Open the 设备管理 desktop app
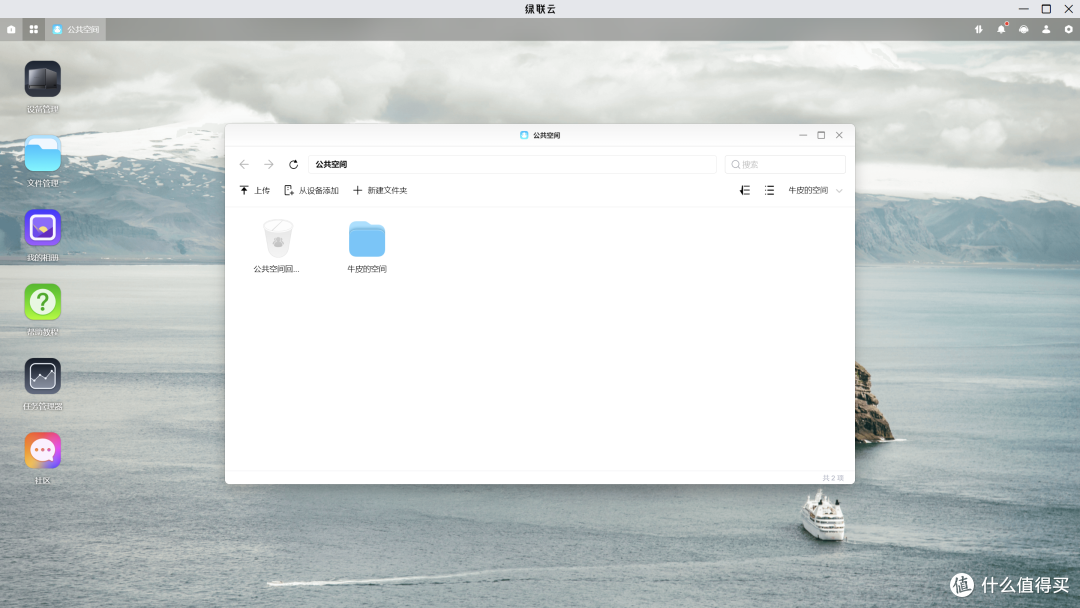This screenshot has height=608, width=1080. click(x=43, y=79)
